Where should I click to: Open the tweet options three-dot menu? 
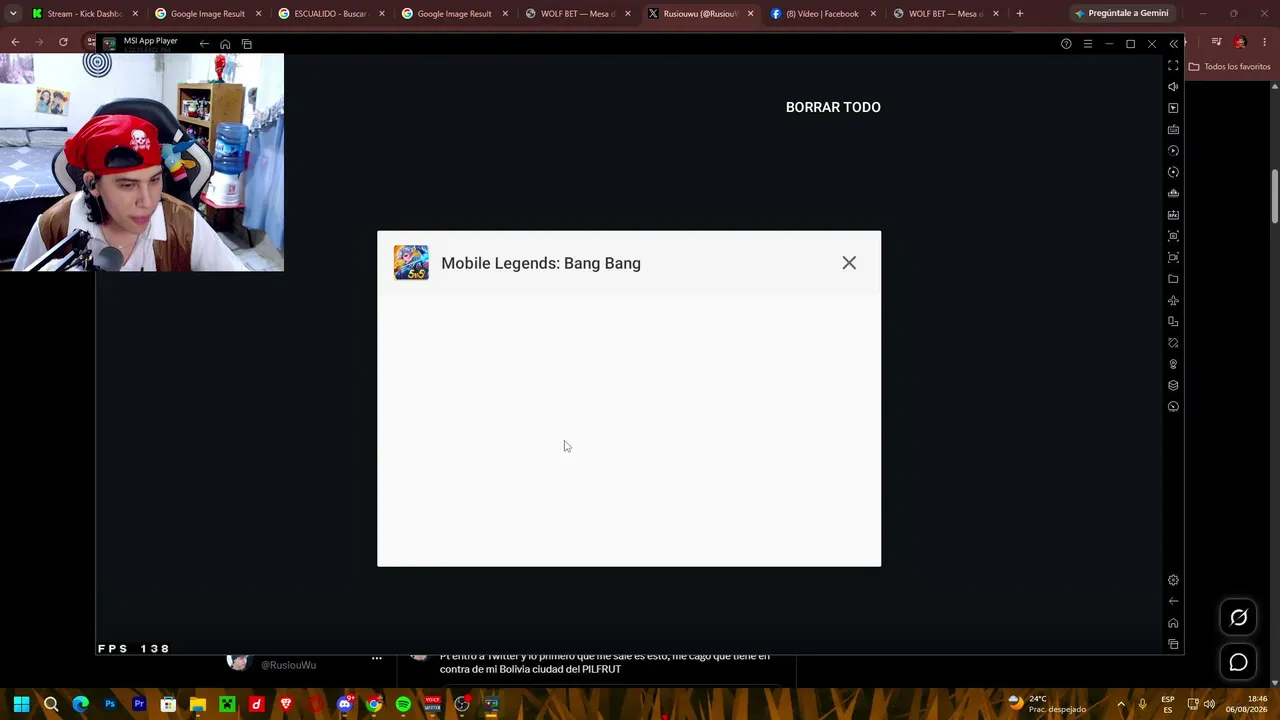(377, 658)
